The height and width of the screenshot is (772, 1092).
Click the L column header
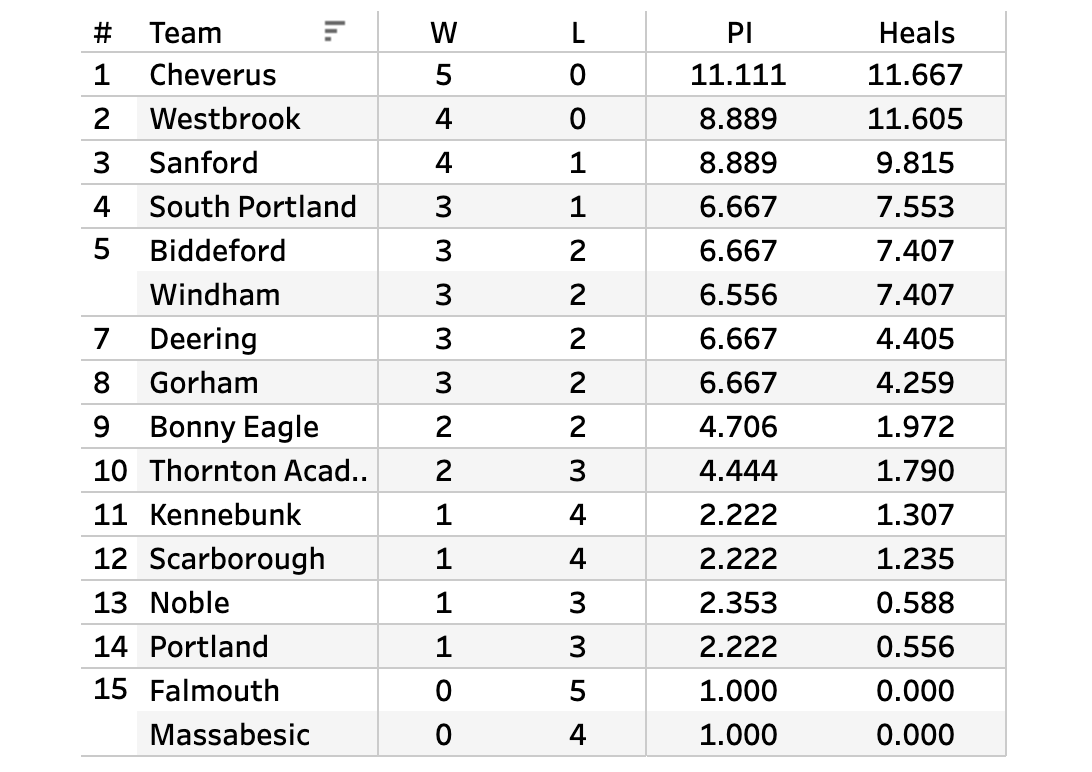577,33
